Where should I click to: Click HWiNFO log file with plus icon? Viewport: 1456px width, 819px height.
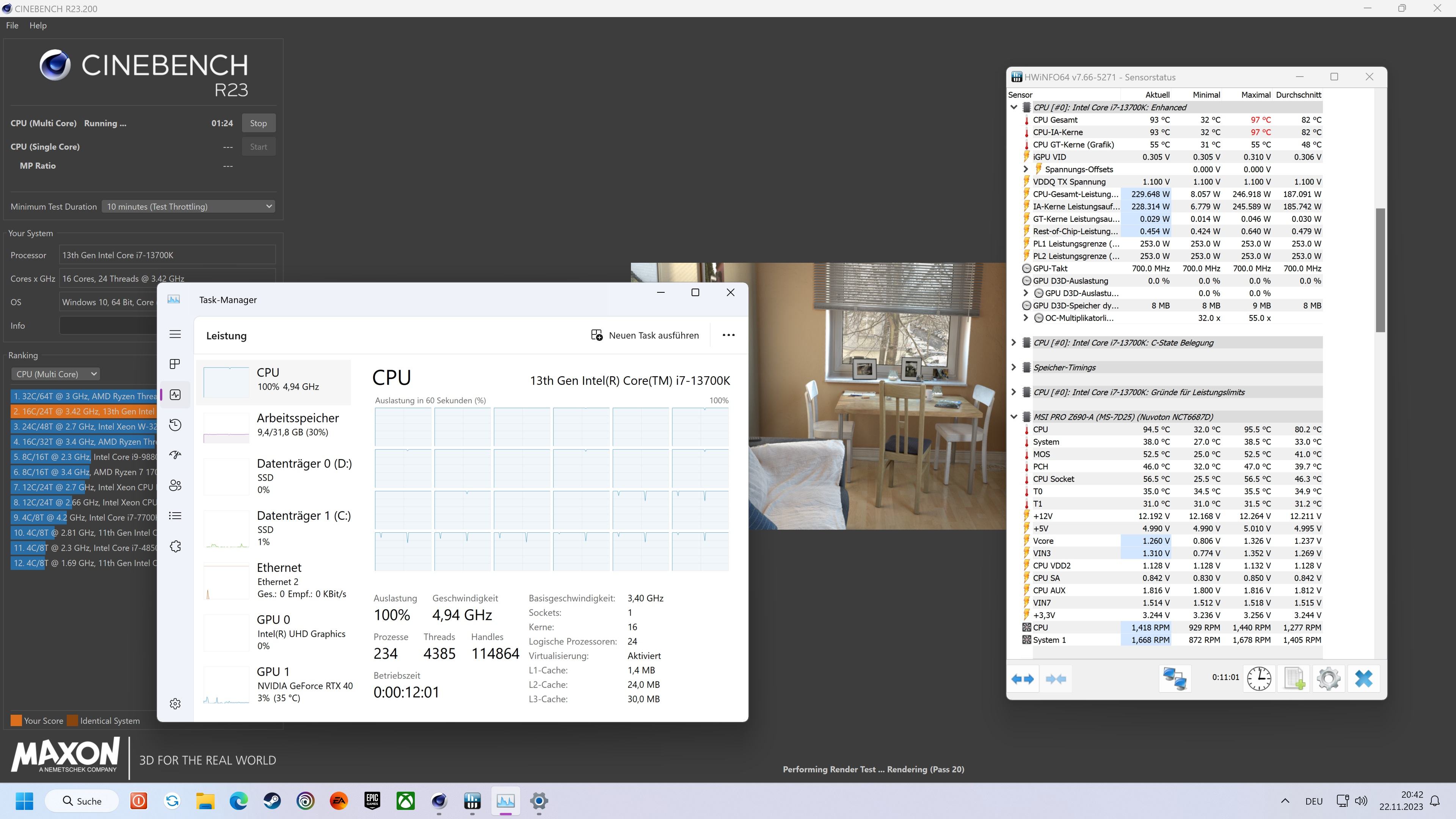pos(1294,678)
